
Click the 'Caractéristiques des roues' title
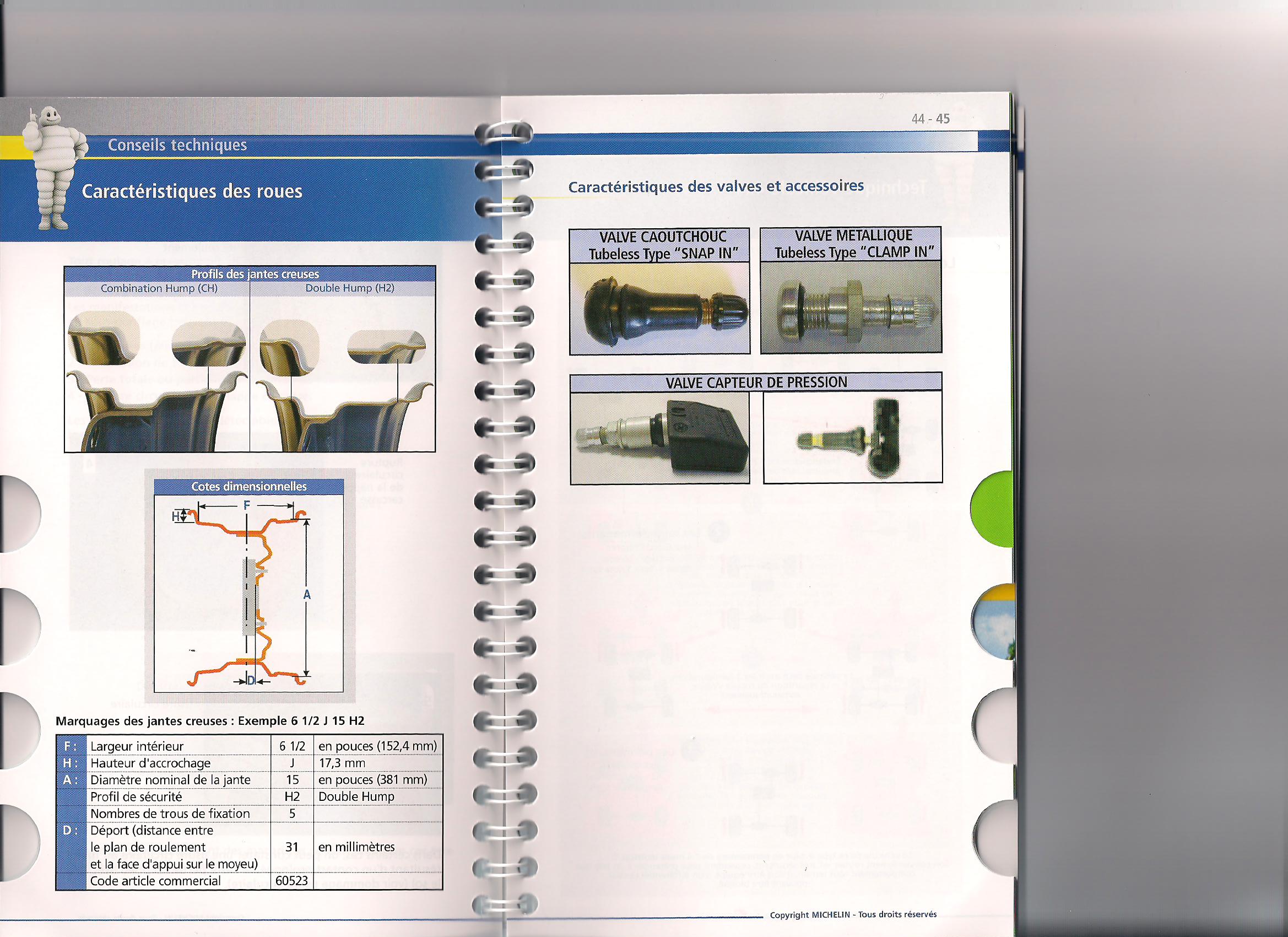(x=192, y=191)
